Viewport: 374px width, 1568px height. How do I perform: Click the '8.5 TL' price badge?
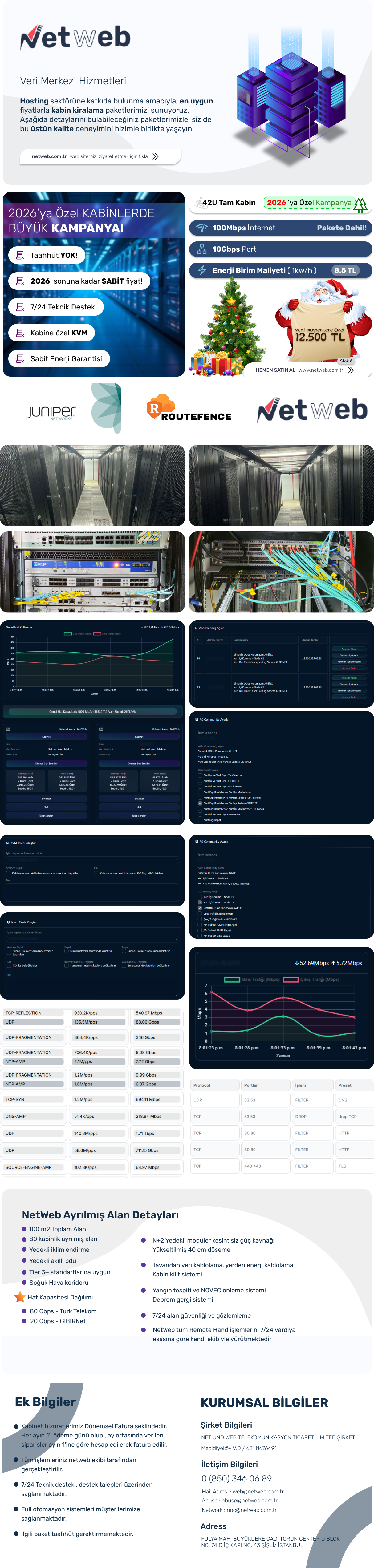click(345, 270)
